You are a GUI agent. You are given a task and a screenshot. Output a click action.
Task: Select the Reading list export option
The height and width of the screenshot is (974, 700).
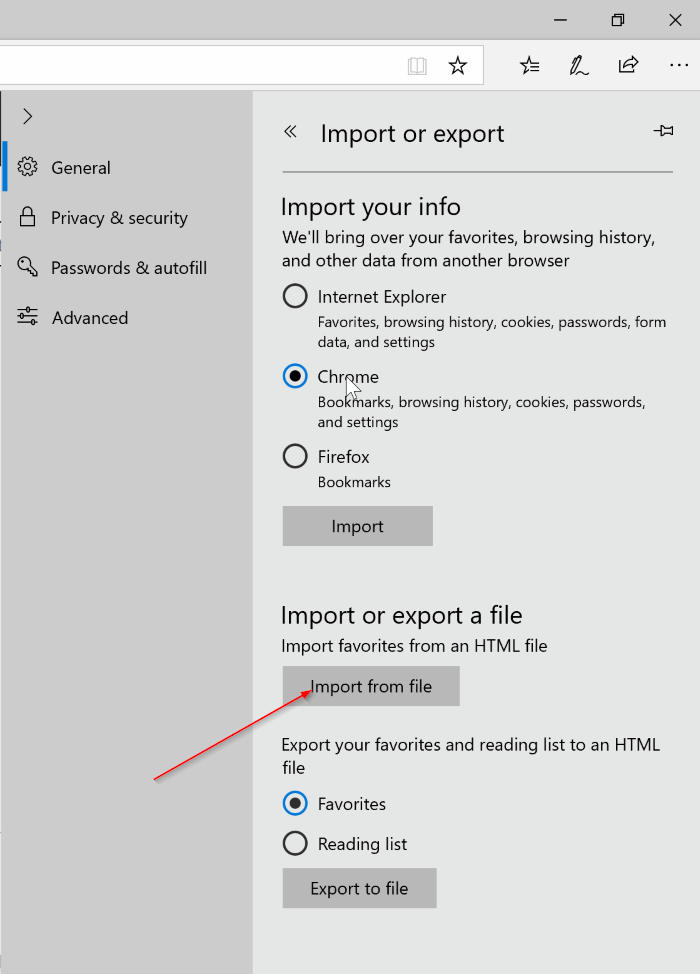[x=295, y=844]
